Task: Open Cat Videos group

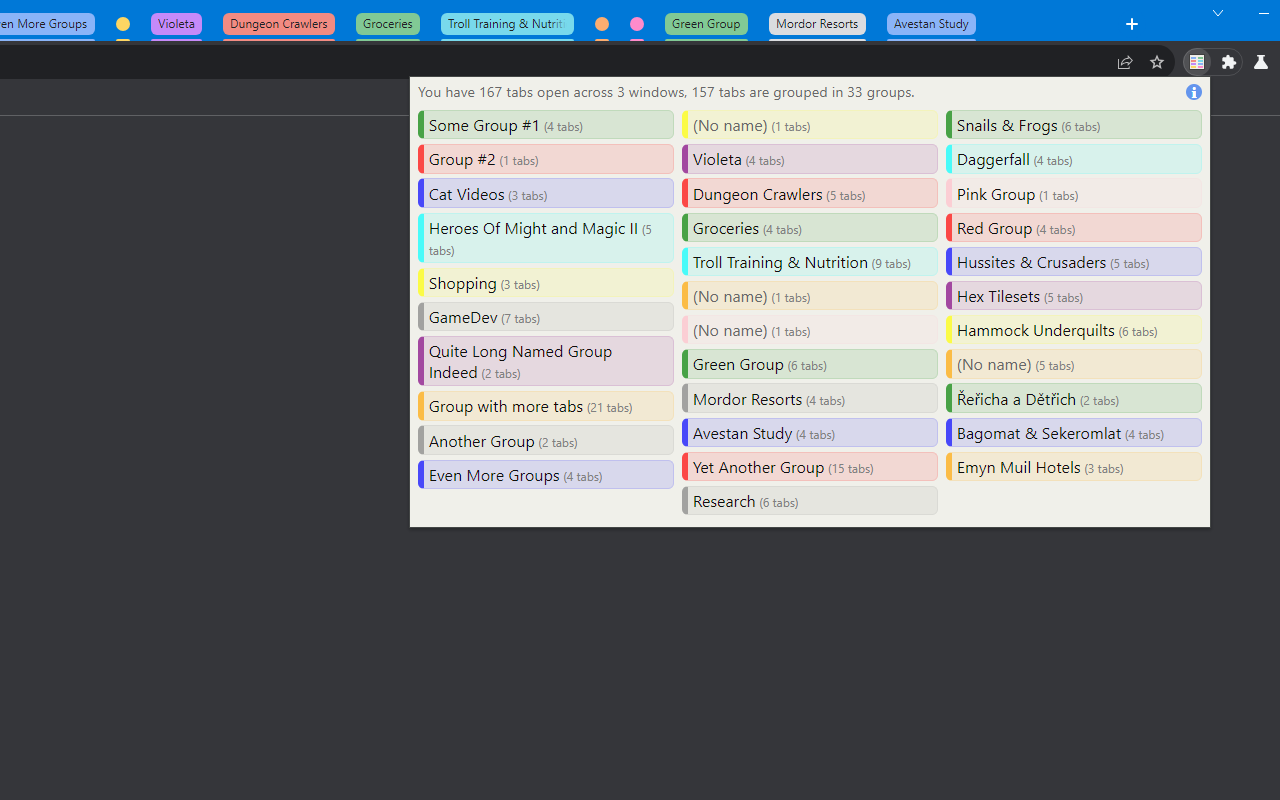Action: coord(546,194)
